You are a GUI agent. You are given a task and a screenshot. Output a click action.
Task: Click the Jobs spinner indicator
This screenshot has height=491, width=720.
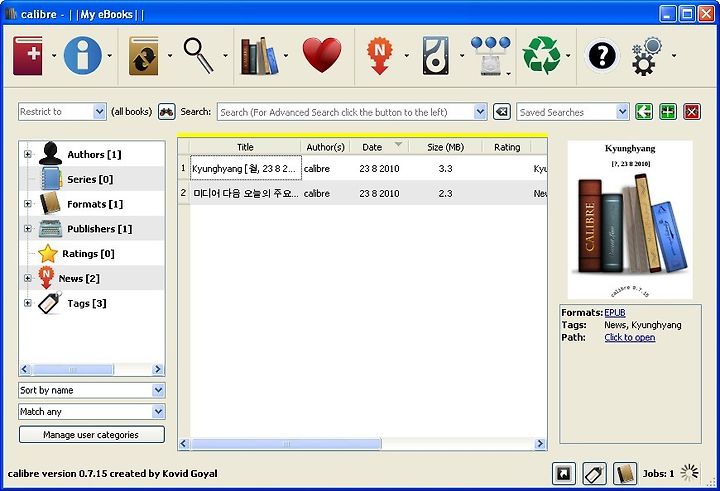689,473
